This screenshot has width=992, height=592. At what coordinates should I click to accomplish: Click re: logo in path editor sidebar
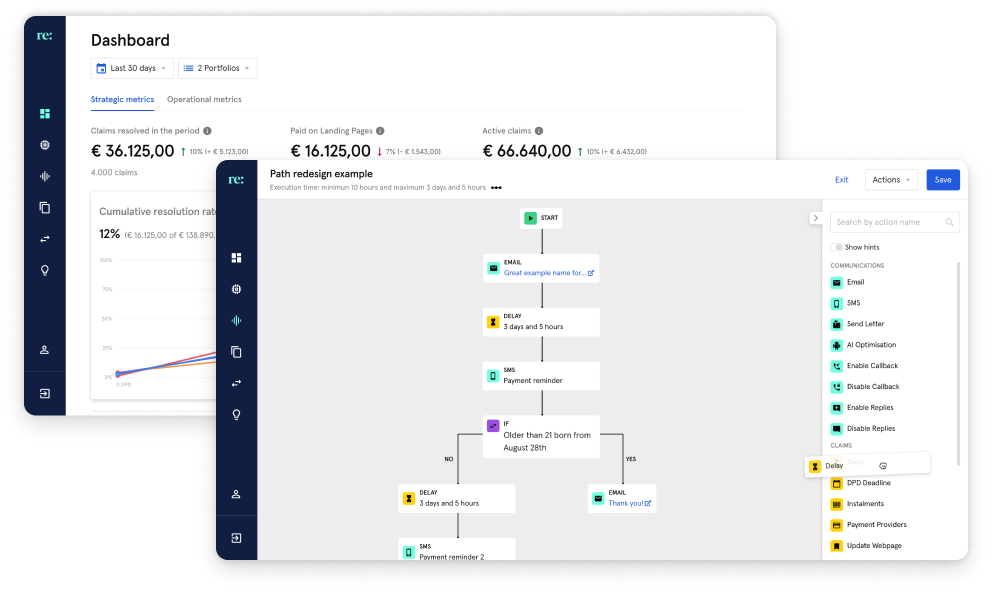tap(236, 180)
